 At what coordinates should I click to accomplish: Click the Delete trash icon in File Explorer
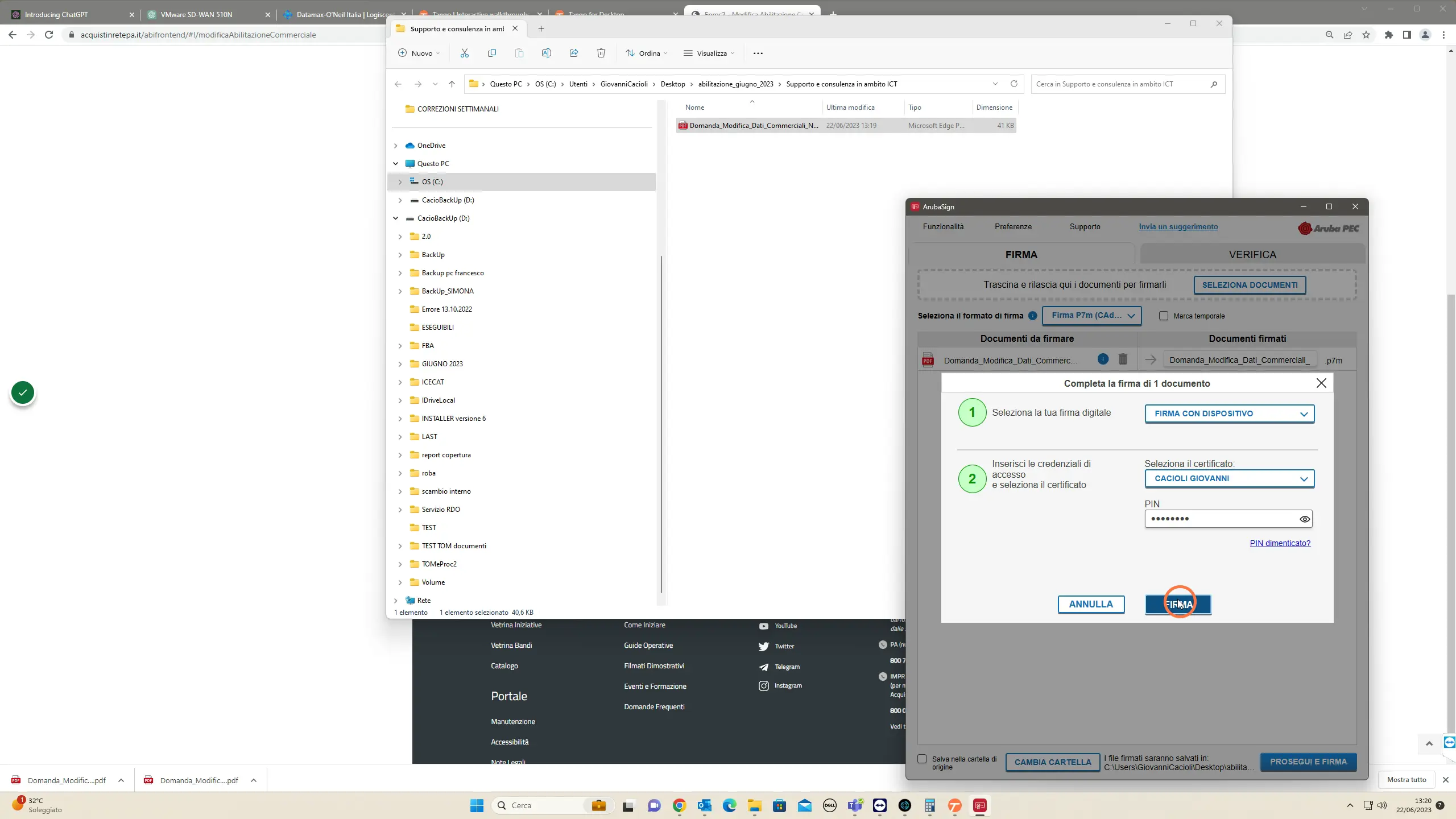(601, 53)
